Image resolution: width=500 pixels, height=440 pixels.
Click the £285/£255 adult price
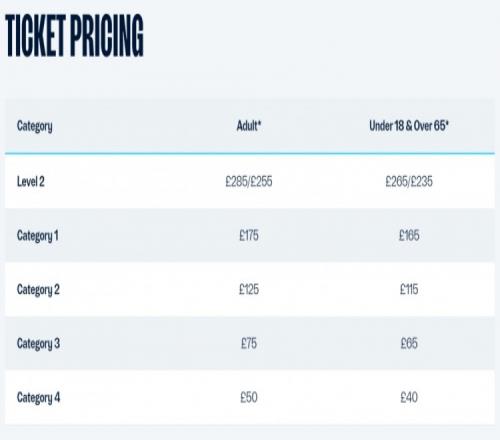249,182
